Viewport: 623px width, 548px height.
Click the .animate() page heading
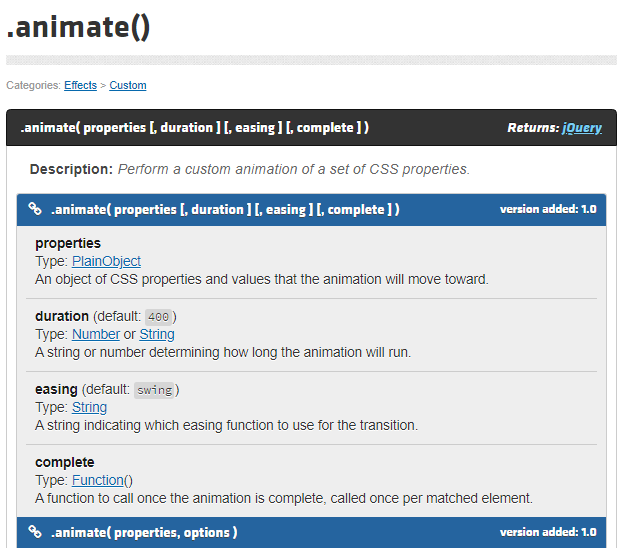[79, 27]
